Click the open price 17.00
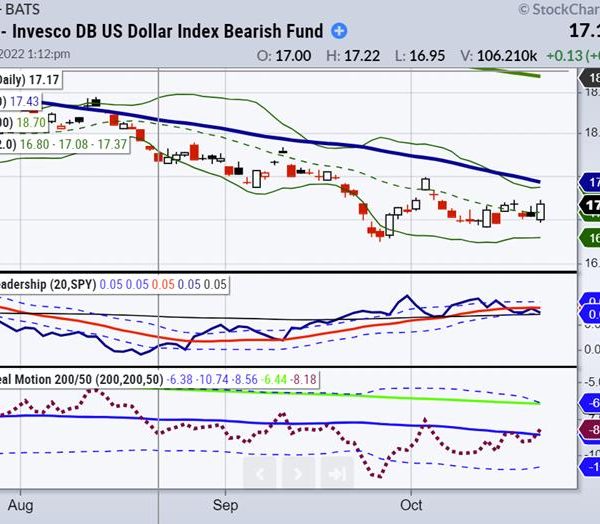This screenshot has width=600, height=524. [x=293, y=56]
